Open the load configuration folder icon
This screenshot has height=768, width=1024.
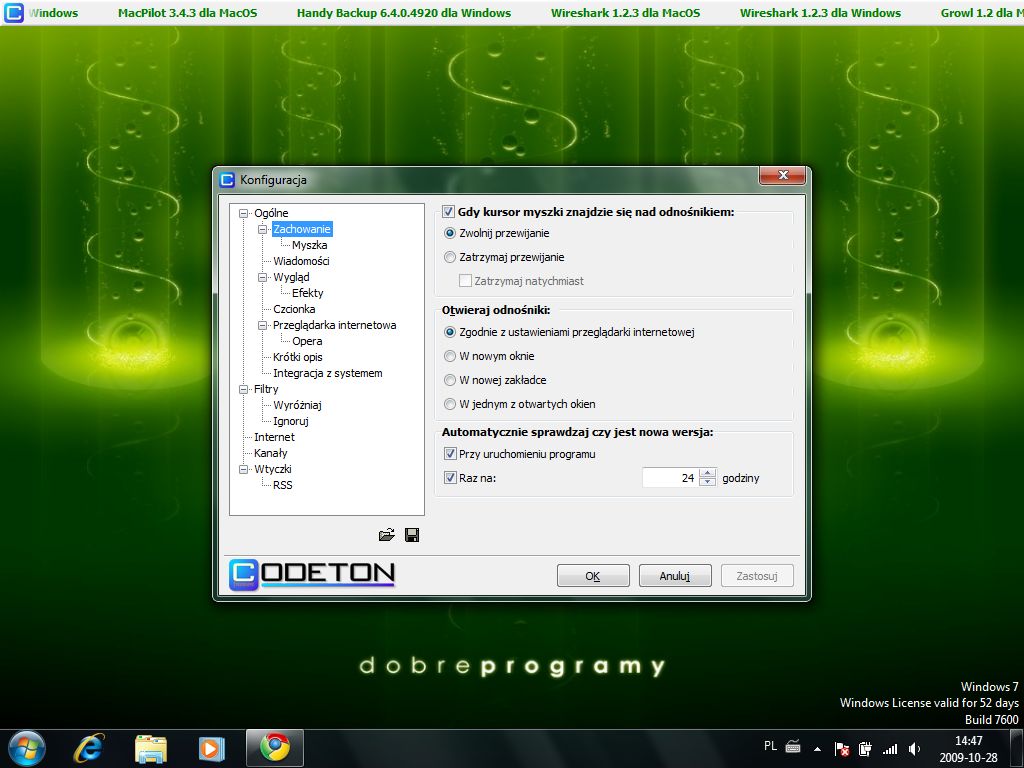click(x=387, y=536)
